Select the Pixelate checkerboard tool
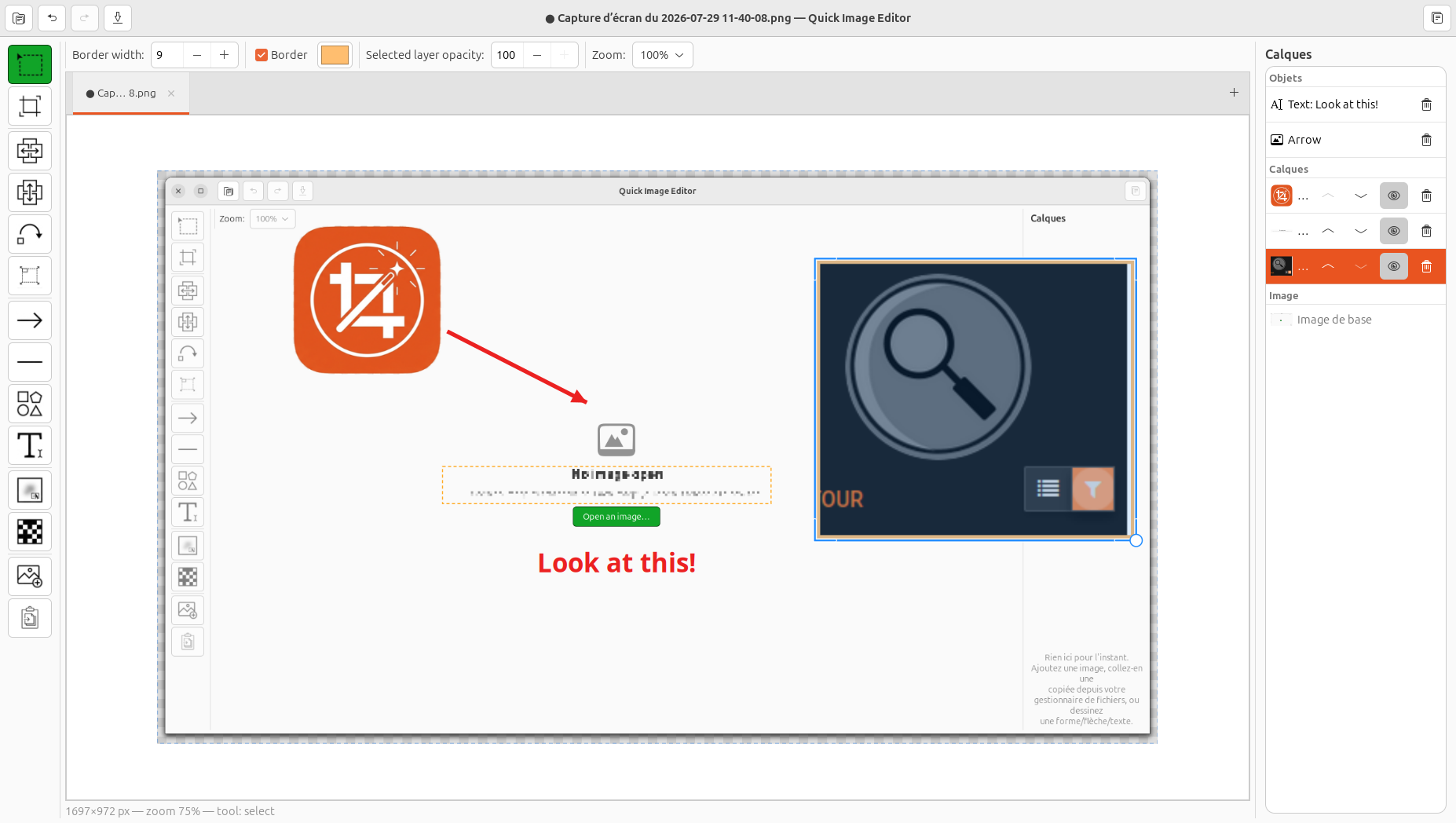 click(x=30, y=532)
